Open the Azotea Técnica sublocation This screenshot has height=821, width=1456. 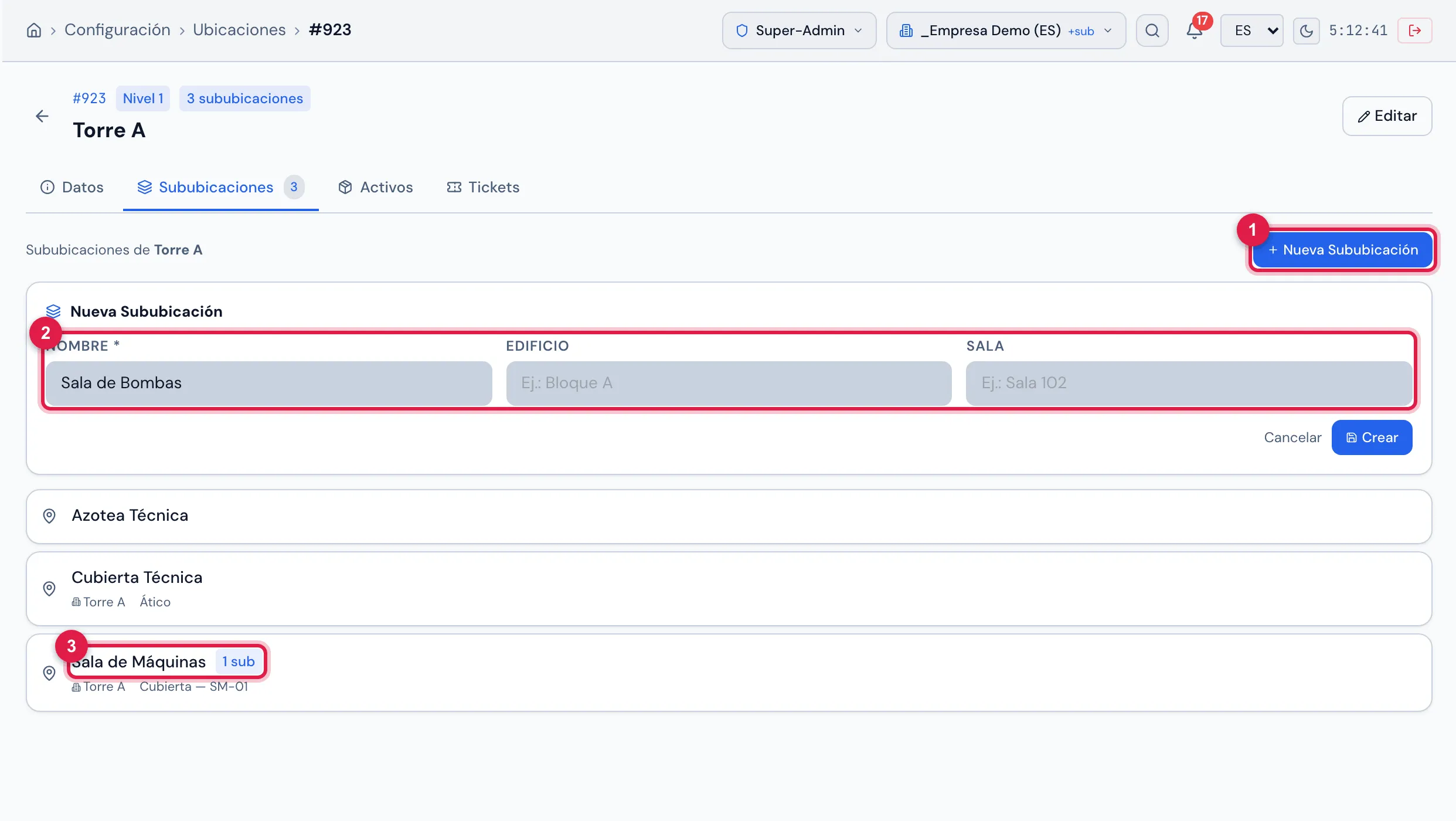[729, 516]
